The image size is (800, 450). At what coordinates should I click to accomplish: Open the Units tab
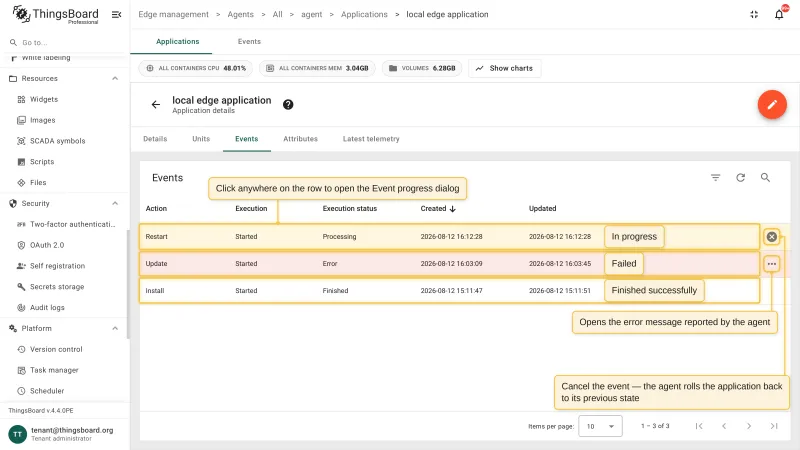201,139
